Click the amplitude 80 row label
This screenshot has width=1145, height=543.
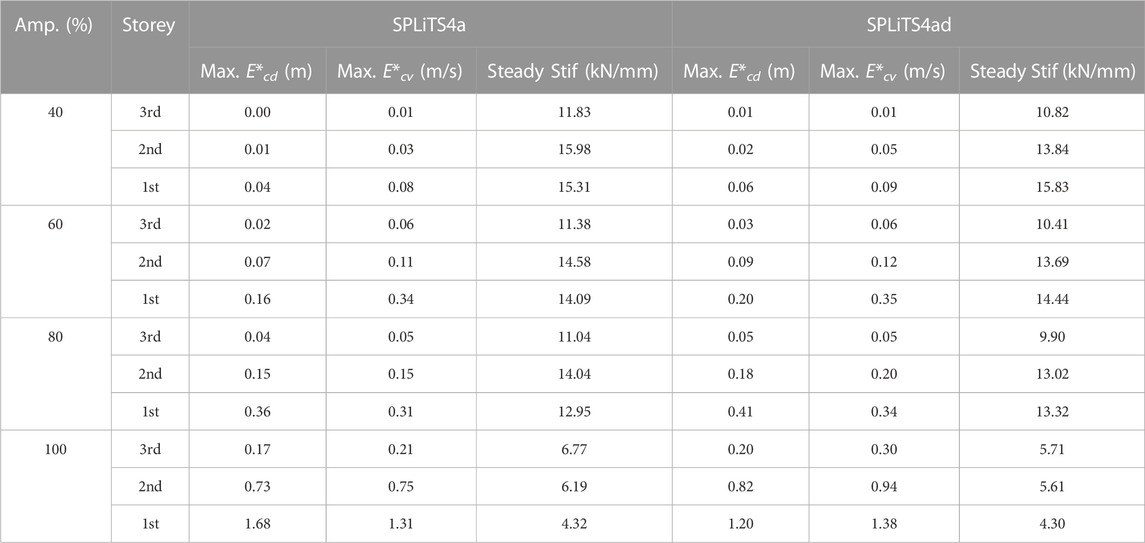point(55,336)
